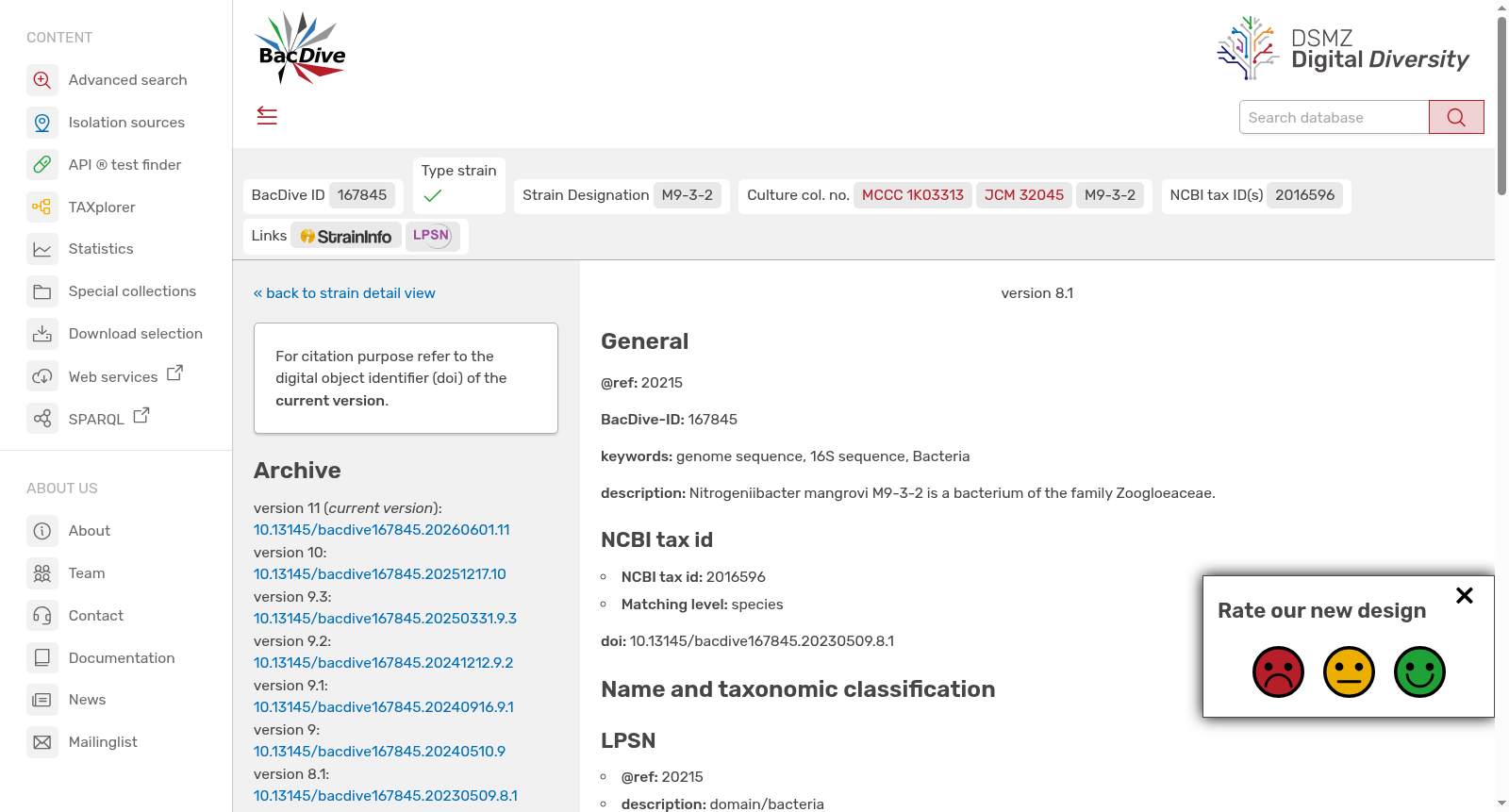Open Advanced search icon in sidebar
This screenshot has width=1509, height=812.
(42, 80)
